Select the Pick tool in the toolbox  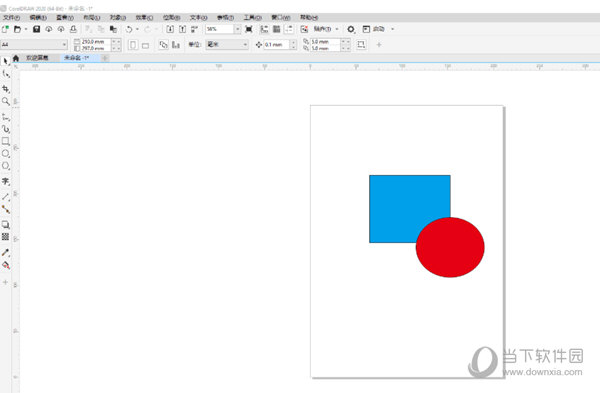point(5,61)
